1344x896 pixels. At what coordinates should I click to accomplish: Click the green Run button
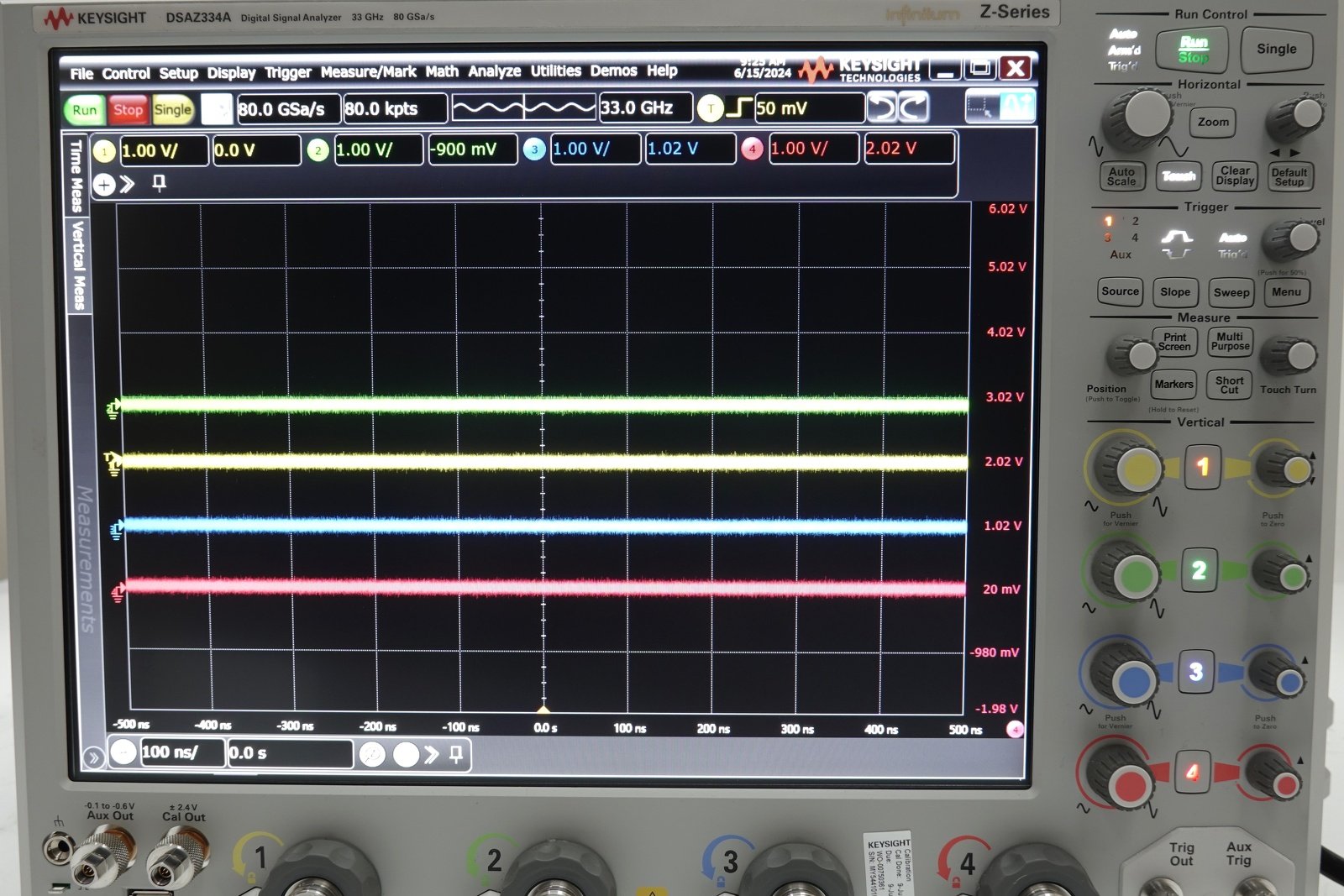(85, 110)
